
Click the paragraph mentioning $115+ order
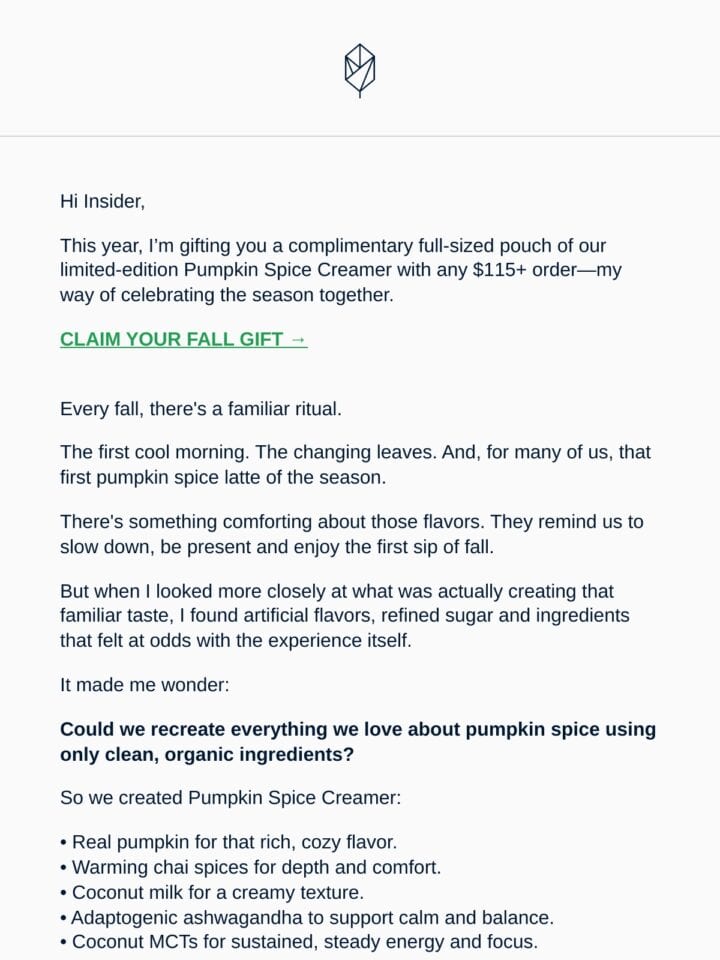[340, 270]
